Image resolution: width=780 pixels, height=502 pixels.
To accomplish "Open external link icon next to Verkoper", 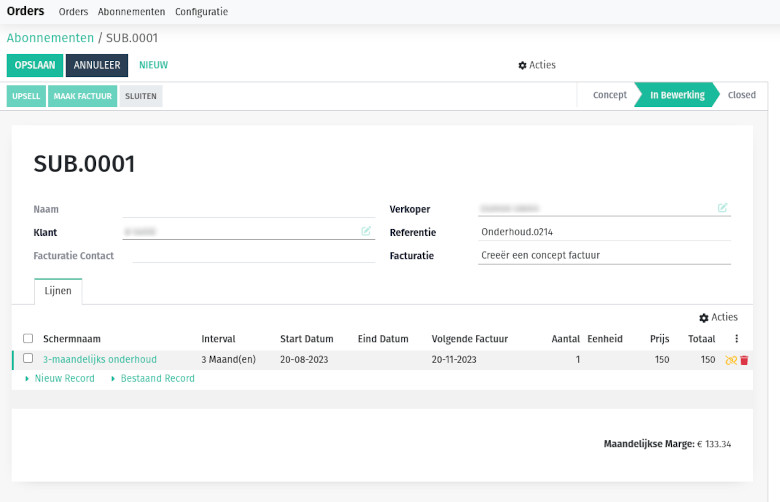I will click(722, 207).
